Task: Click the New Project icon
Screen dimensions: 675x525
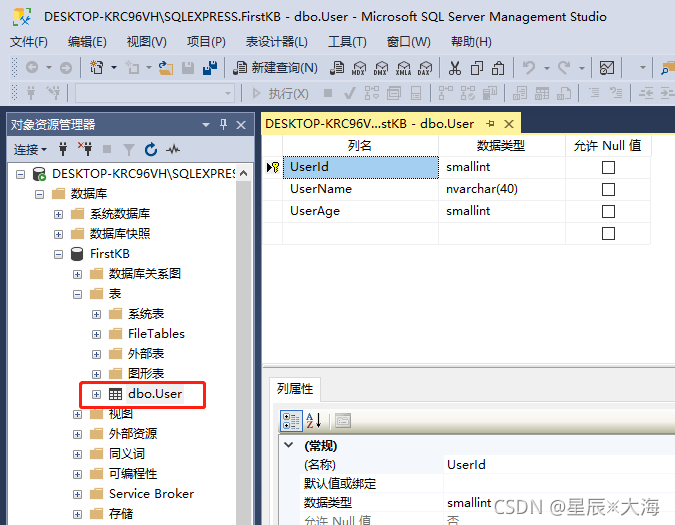Action: 96,68
